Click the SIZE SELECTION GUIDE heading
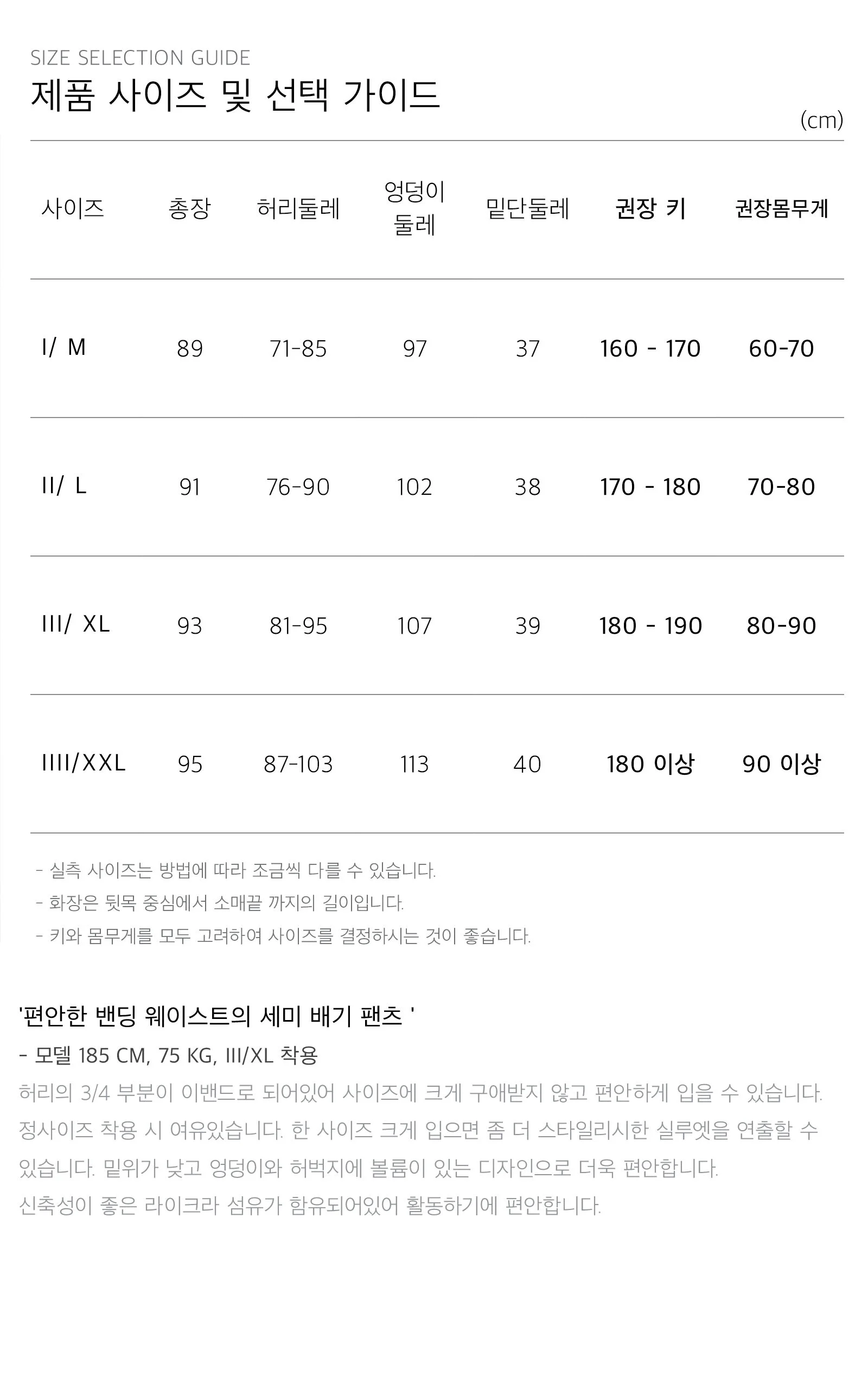Image resolution: width=868 pixels, height=1389 pixels. pos(140,58)
